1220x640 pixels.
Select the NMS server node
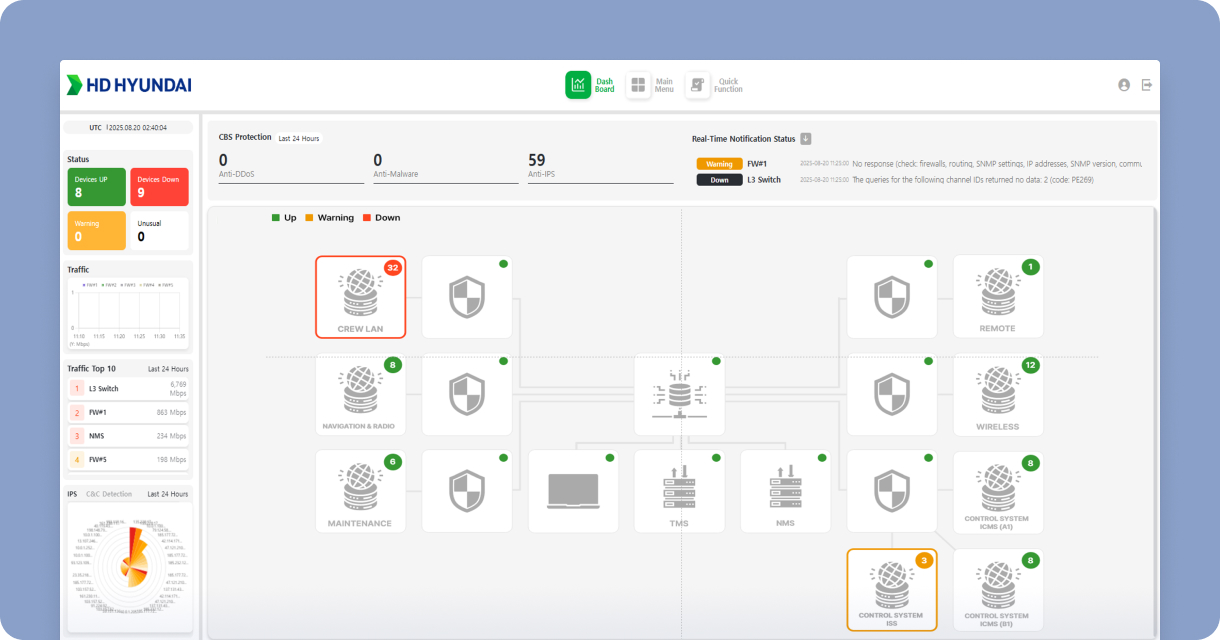tap(785, 490)
